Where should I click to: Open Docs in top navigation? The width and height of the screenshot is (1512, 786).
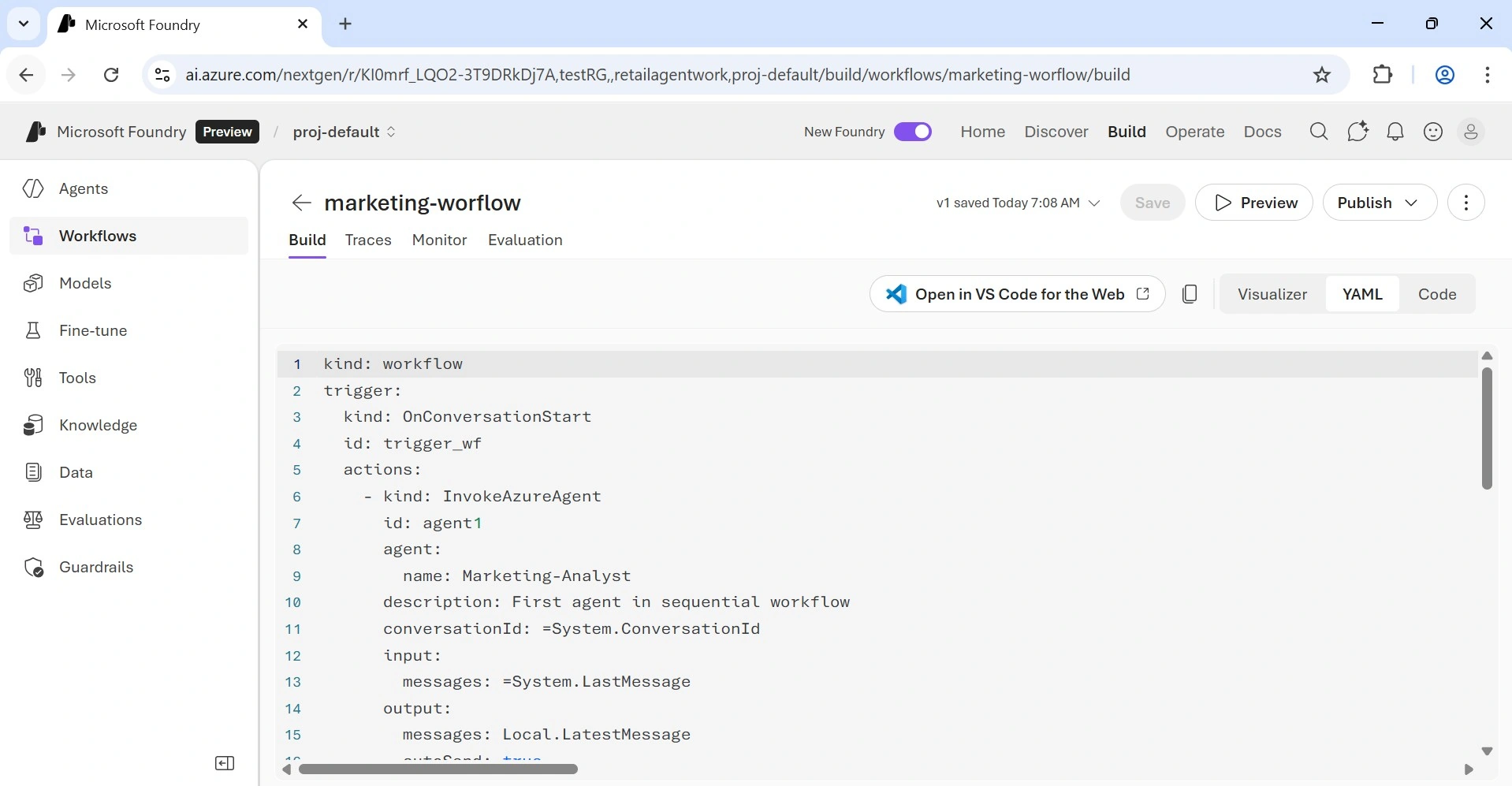coord(1263,132)
